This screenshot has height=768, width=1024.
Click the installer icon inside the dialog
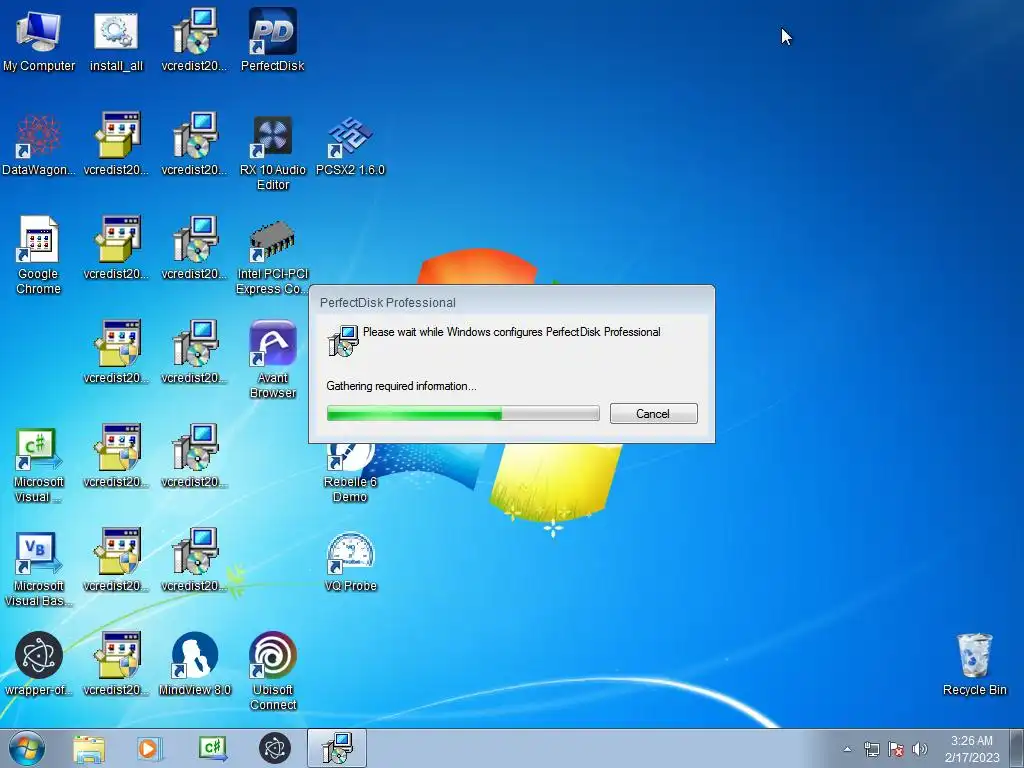click(x=343, y=340)
